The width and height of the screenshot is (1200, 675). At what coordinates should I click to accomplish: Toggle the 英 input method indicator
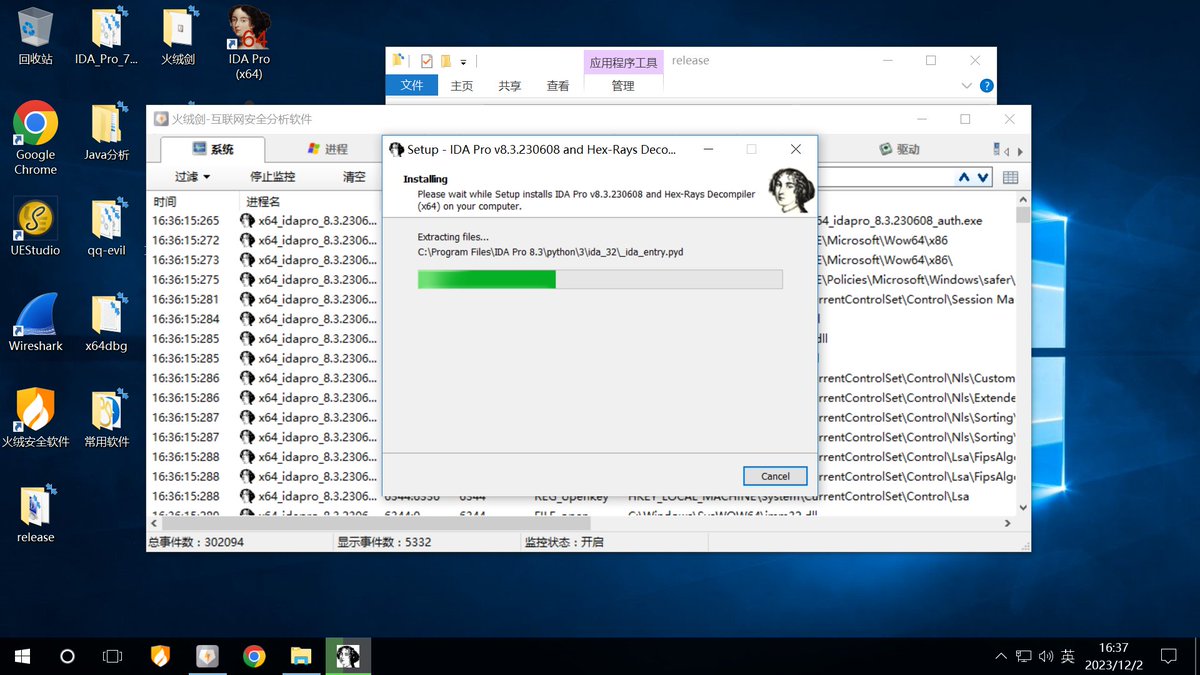coord(1068,657)
